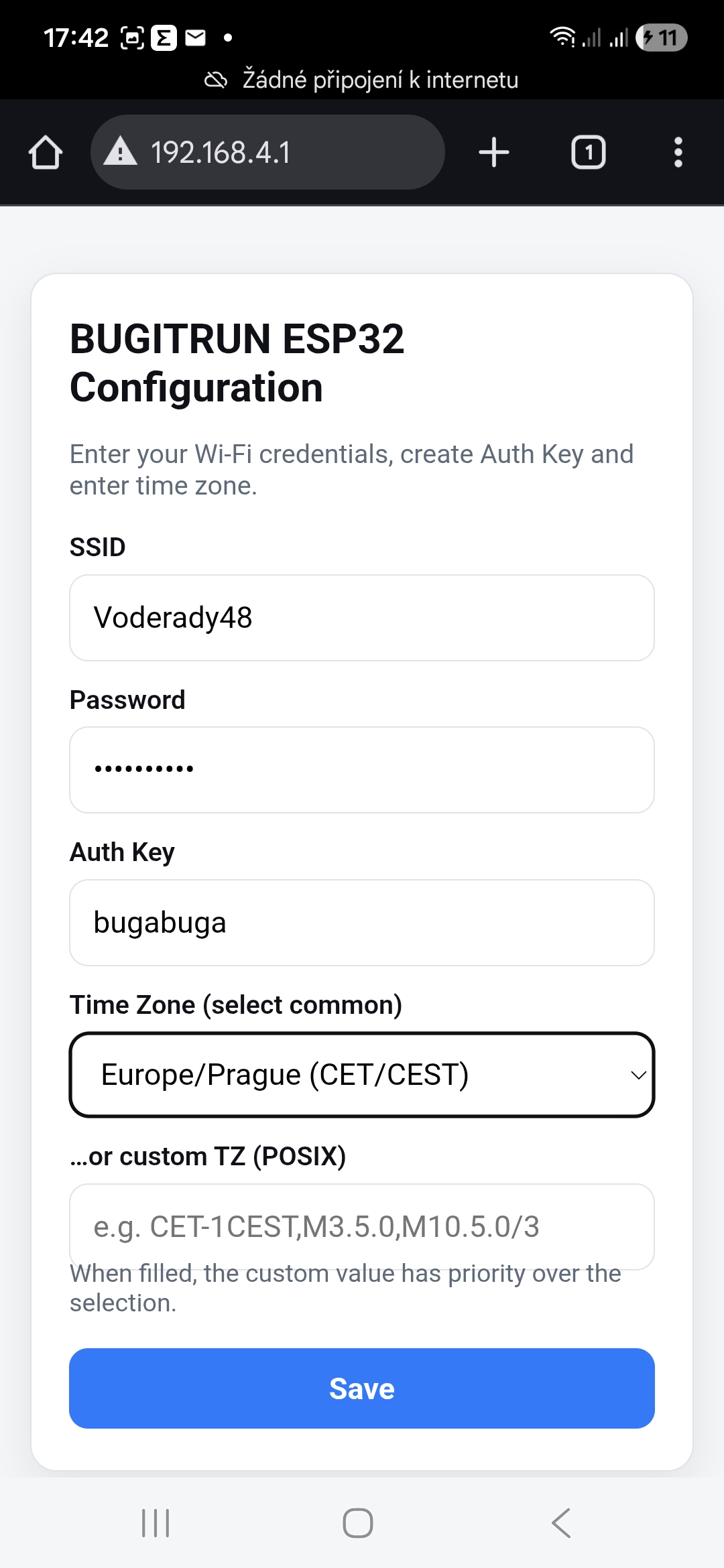Tap the Android recent apps button
This screenshot has width=724, height=1568.
156,1523
